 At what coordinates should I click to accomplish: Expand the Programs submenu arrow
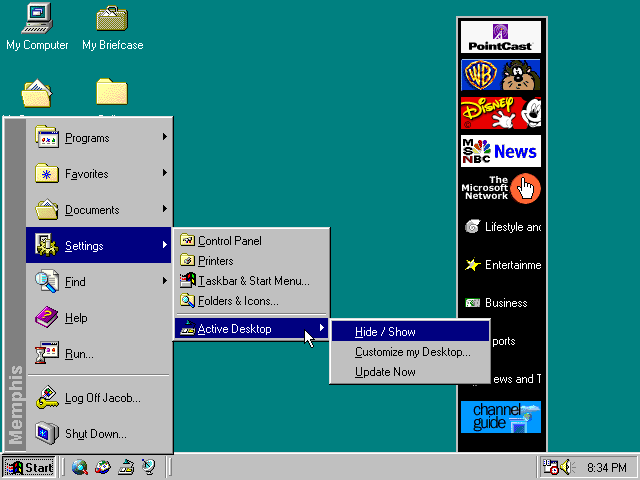coord(164,137)
